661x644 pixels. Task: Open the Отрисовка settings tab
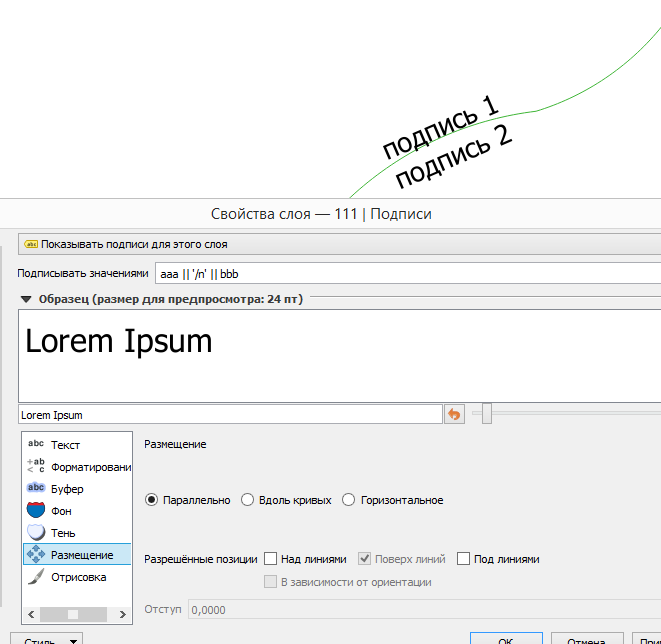coord(78,577)
